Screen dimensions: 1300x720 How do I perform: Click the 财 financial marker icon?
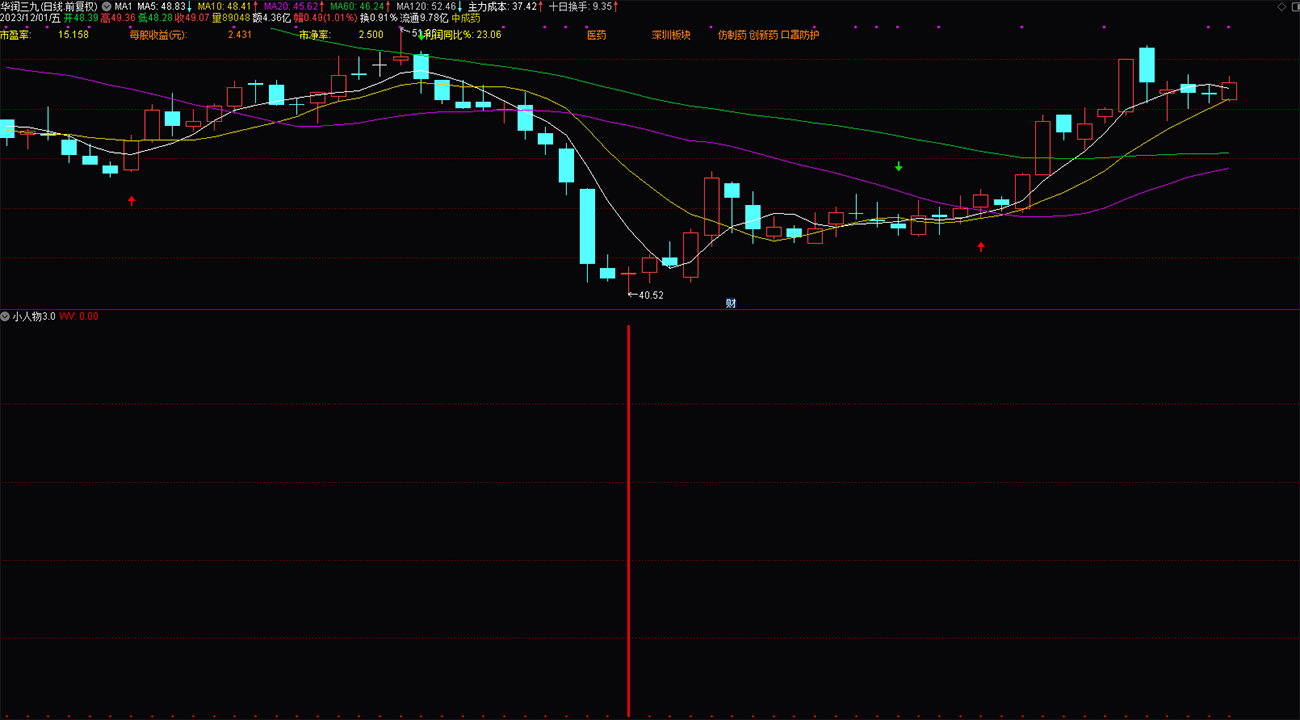click(x=731, y=303)
